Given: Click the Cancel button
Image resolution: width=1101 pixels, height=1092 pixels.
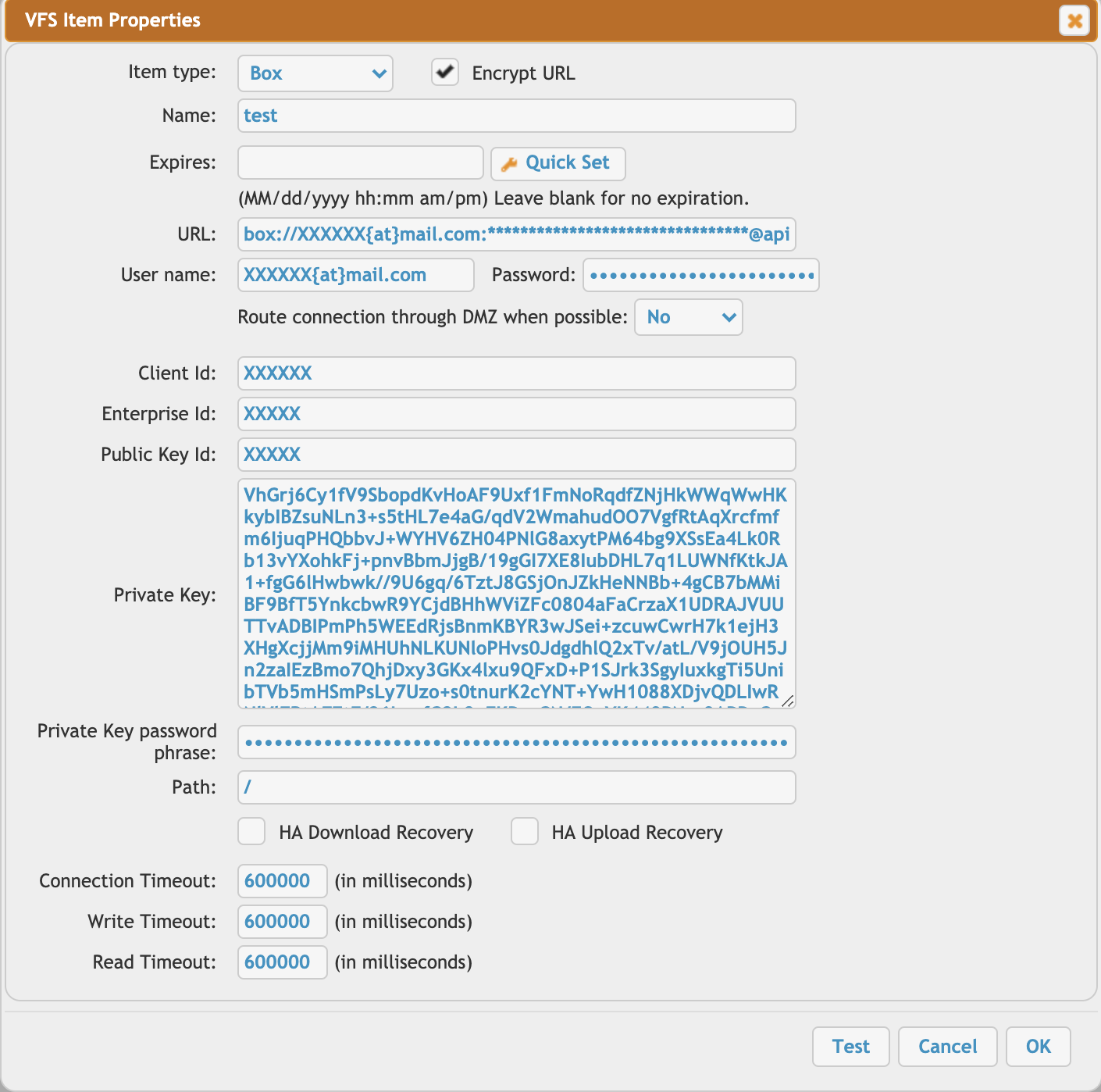Looking at the screenshot, I should point(948,1047).
